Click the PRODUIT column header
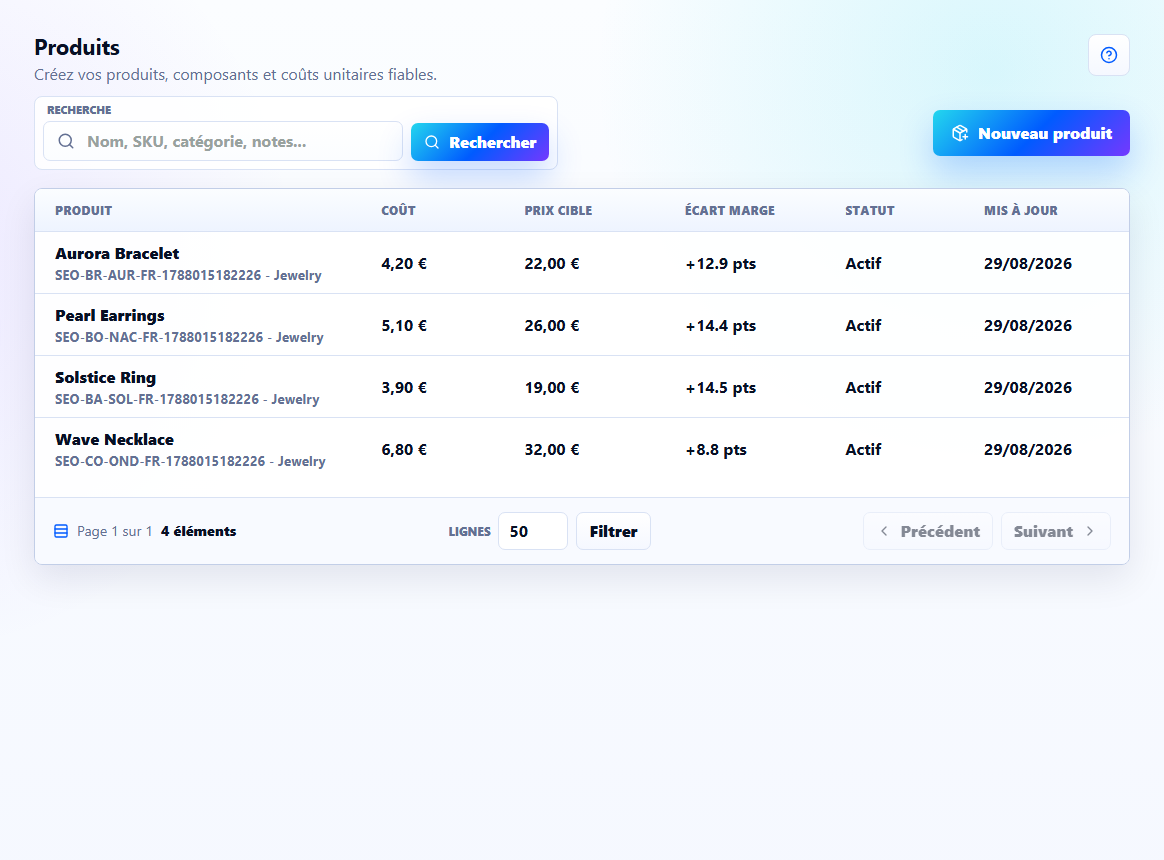Image resolution: width=1164 pixels, height=860 pixels. (83, 211)
